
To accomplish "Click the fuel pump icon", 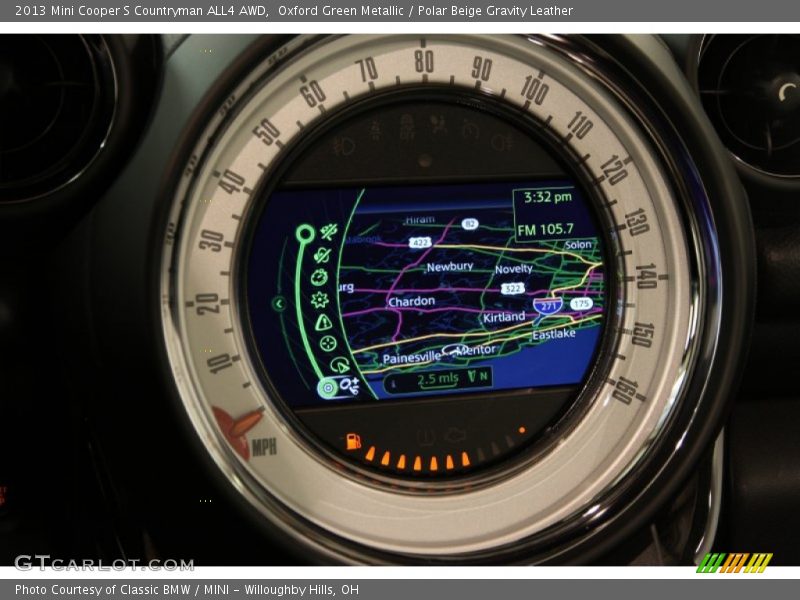I will [x=352, y=441].
